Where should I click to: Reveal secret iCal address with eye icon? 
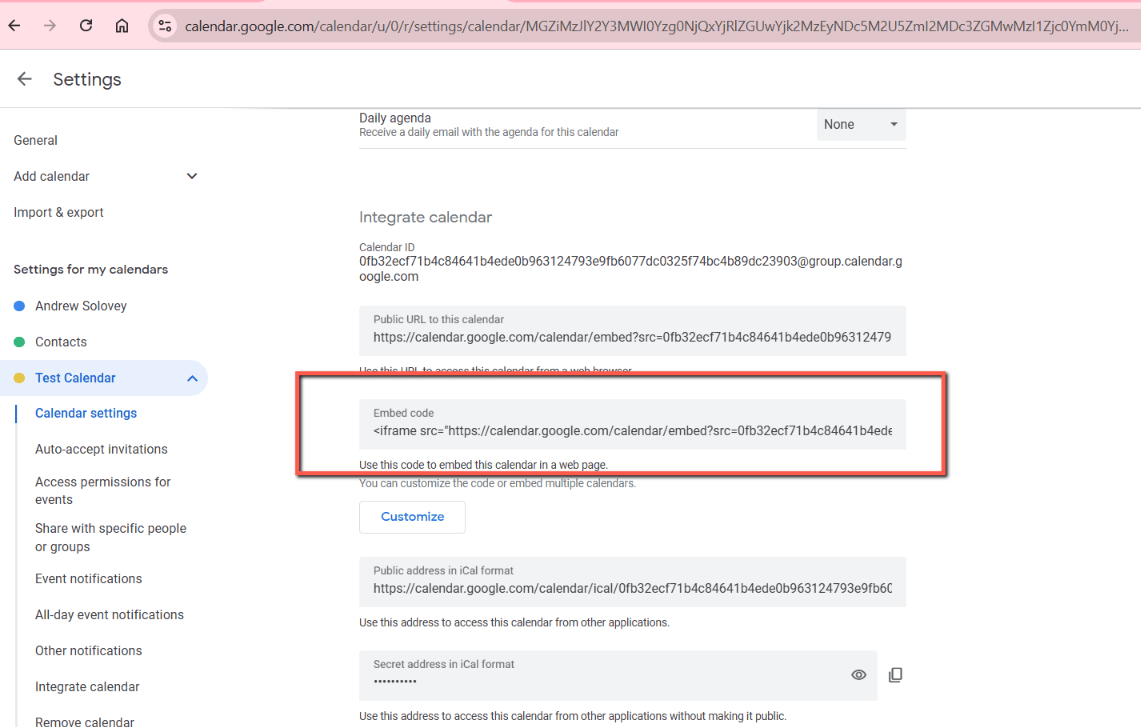pyautogui.click(x=859, y=675)
